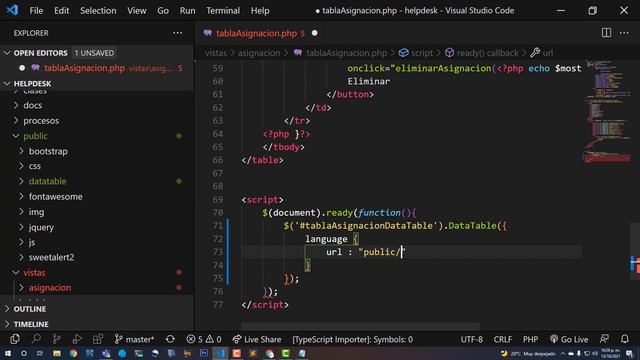Image resolution: width=640 pixels, height=360 pixels.
Task: Expand the datatable folder
Action: click(x=96, y=181)
